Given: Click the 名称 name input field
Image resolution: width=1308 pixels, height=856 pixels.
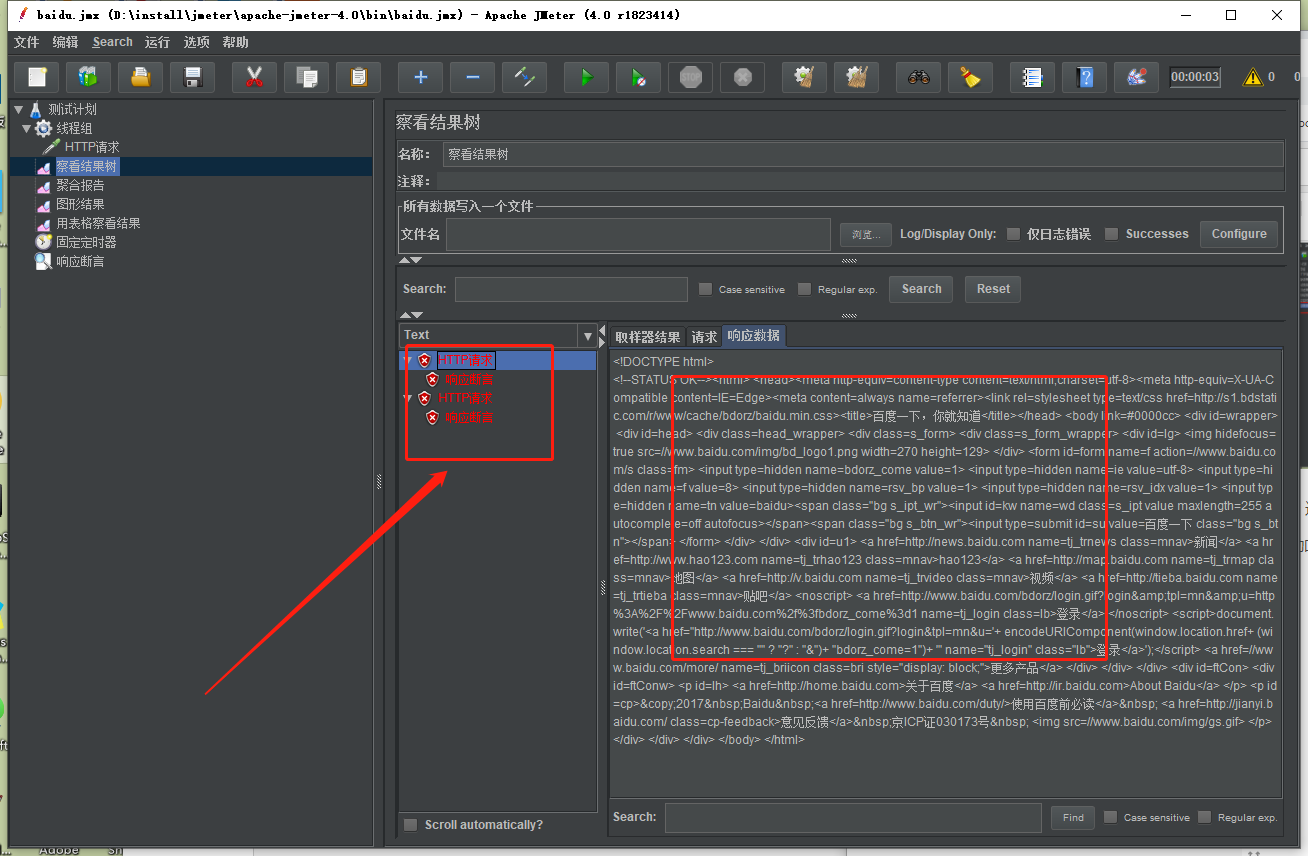Looking at the screenshot, I should (x=863, y=154).
